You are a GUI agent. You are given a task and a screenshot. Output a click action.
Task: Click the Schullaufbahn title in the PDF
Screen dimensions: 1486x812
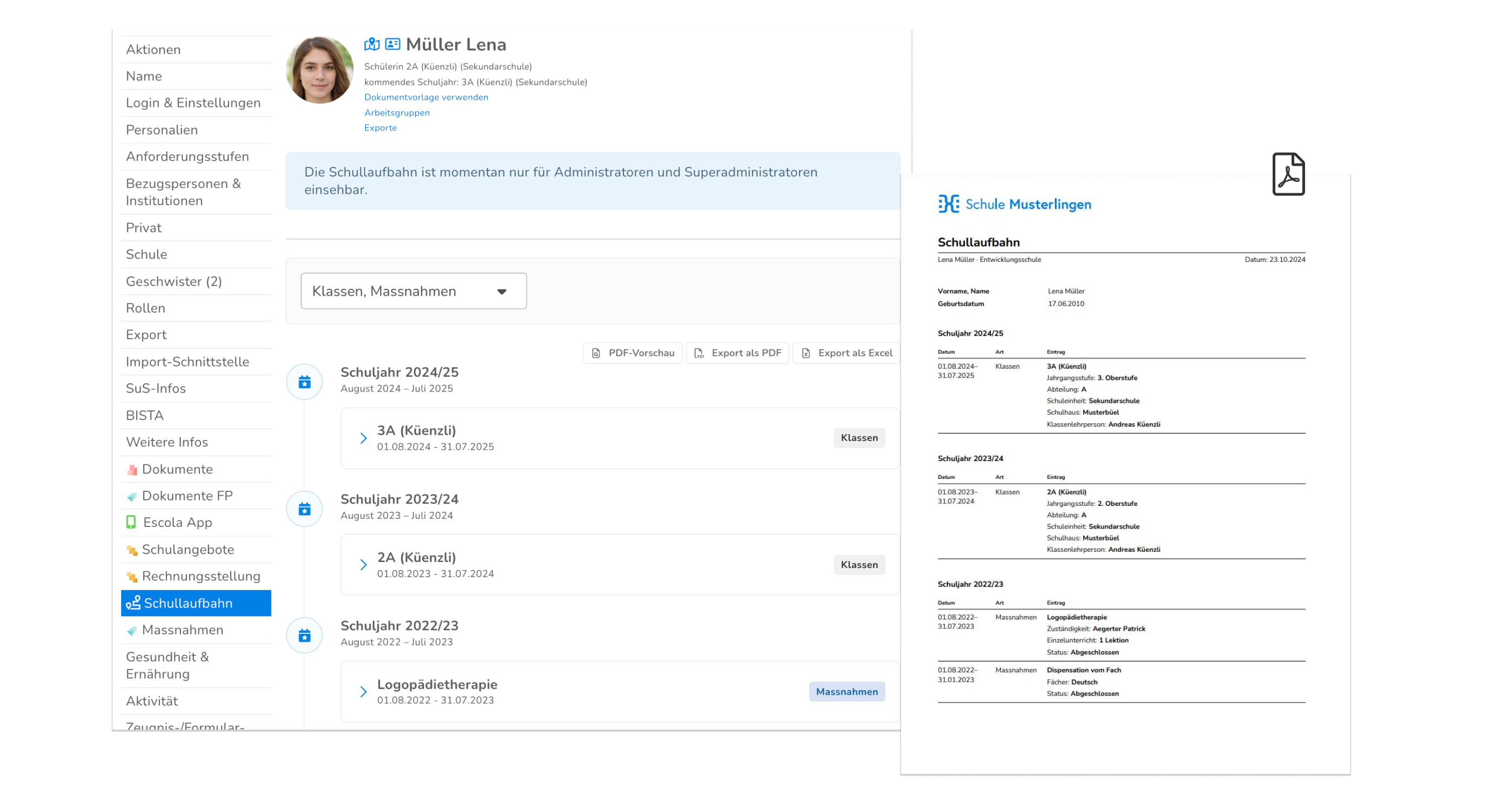point(978,242)
